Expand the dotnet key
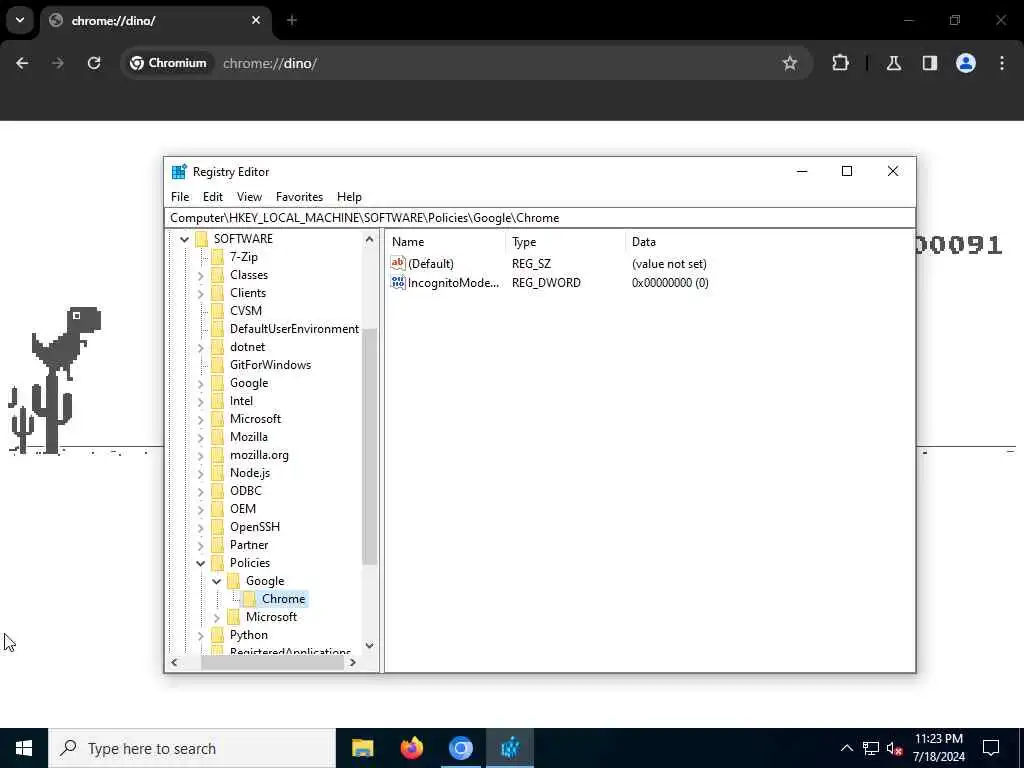 (200, 347)
